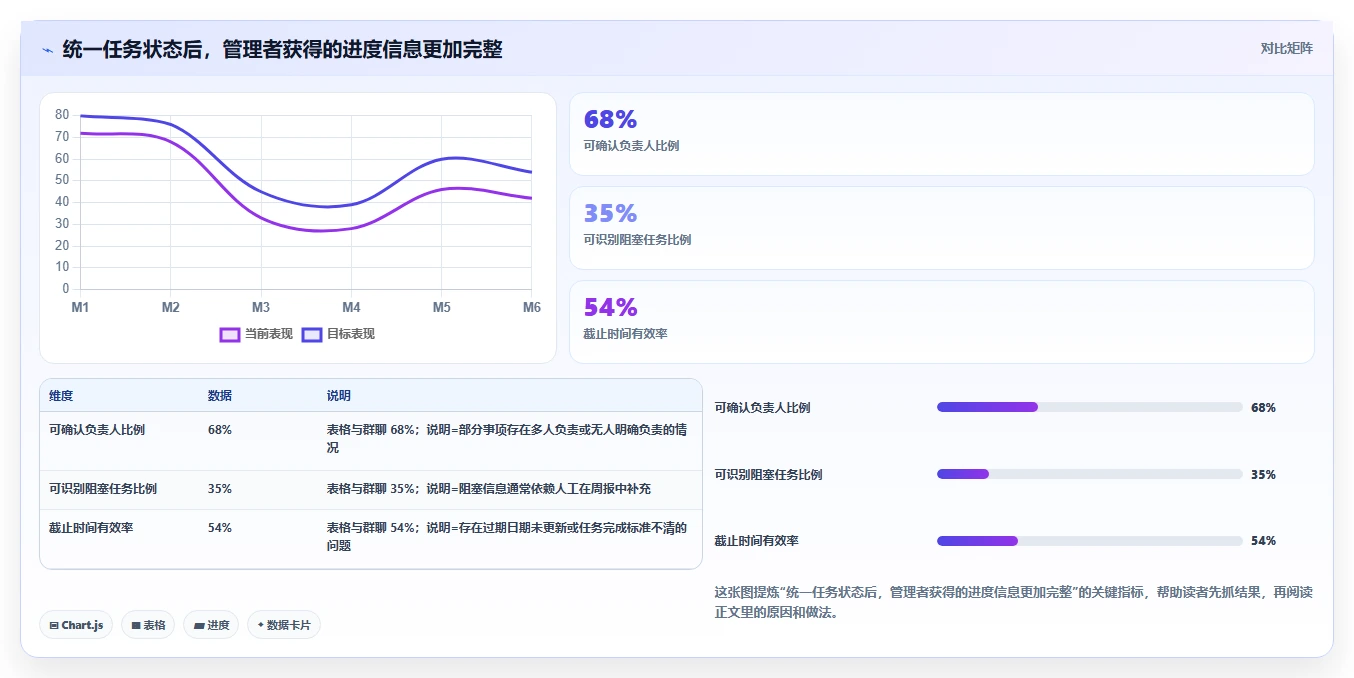Click the sparkle icon in 数据卡片 chip
Viewport: 1354px width, 678px height.
[261, 625]
